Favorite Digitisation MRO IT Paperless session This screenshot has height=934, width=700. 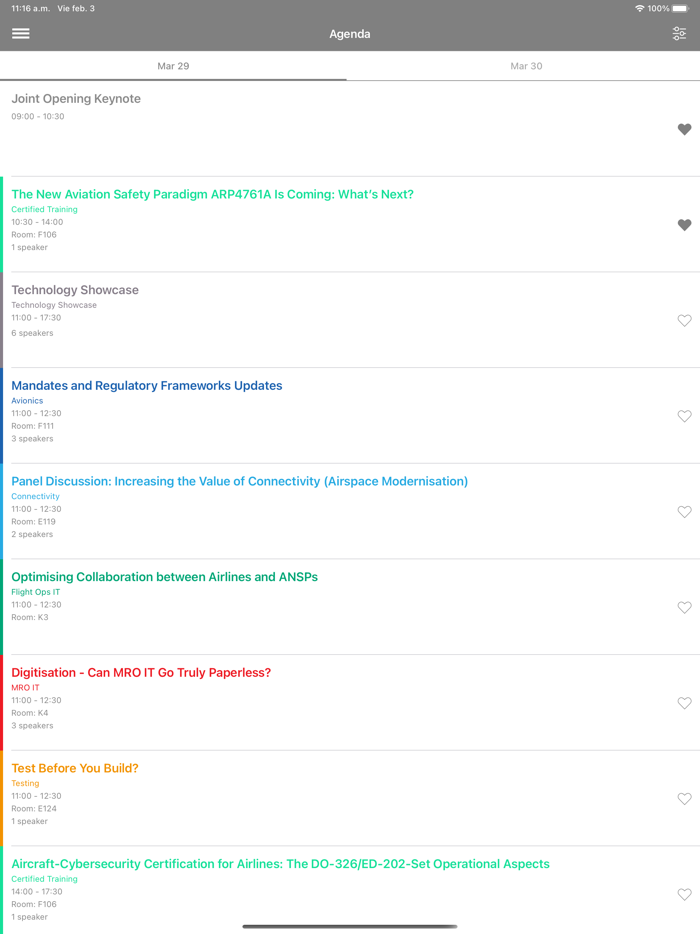coord(685,703)
